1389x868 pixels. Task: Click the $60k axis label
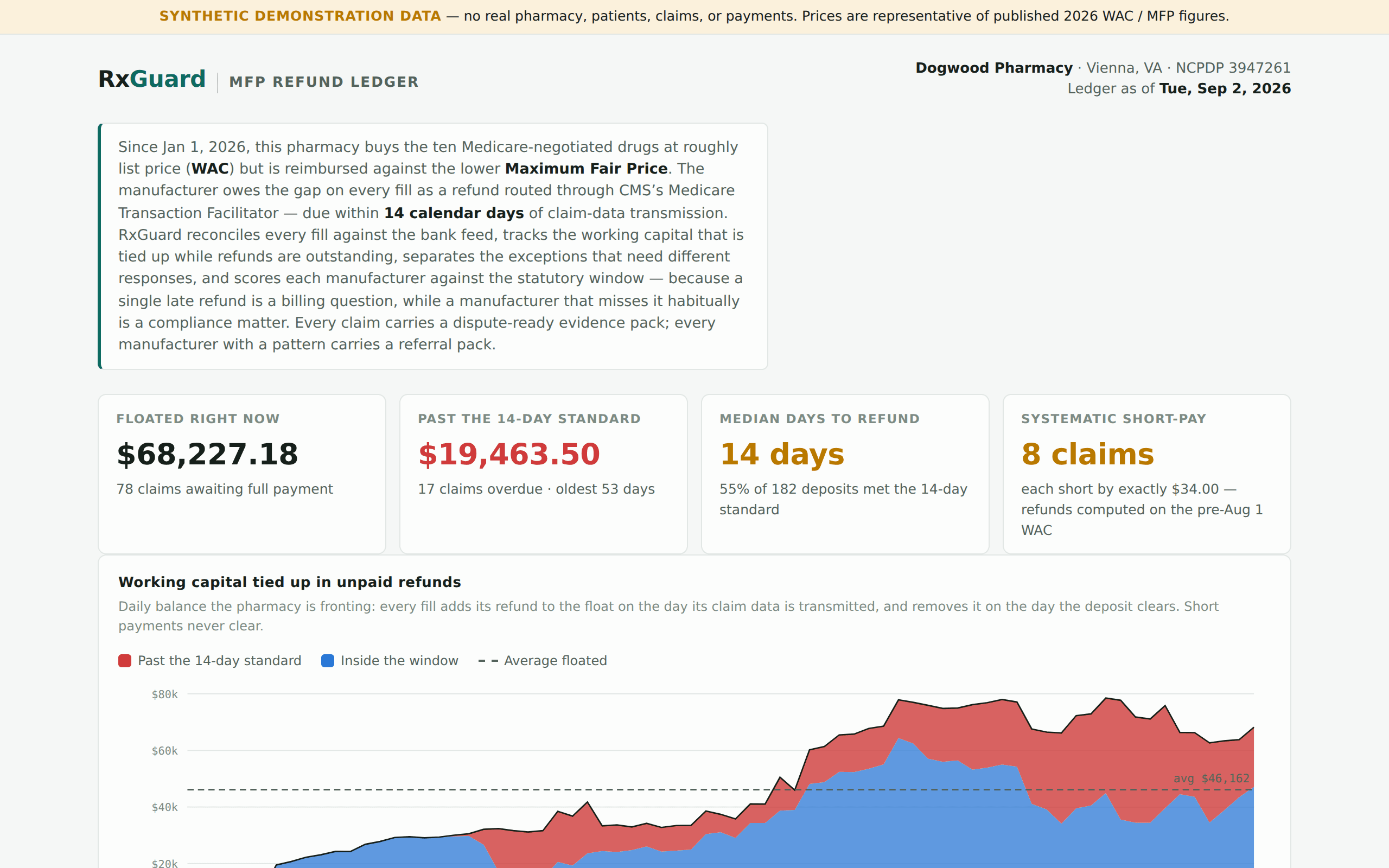[165, 751]
